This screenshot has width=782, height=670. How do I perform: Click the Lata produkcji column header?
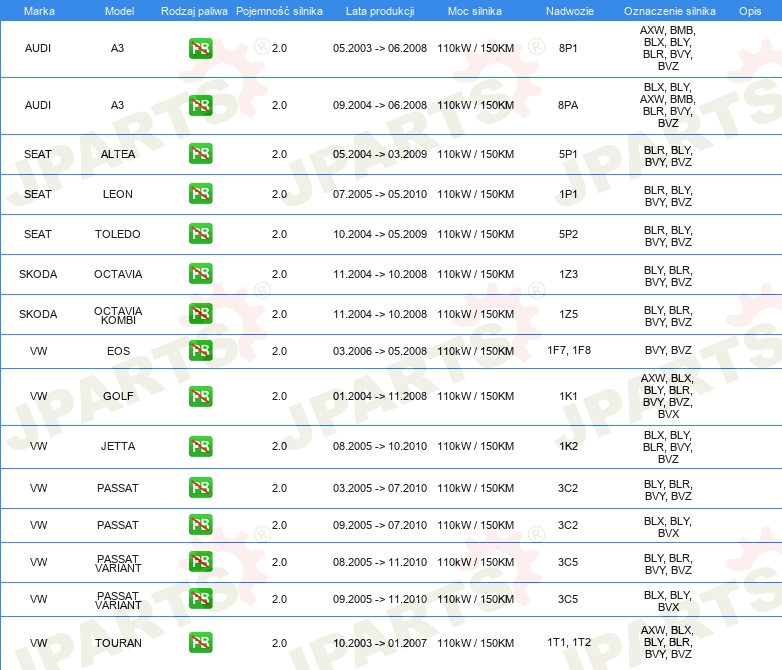[379, 10]
